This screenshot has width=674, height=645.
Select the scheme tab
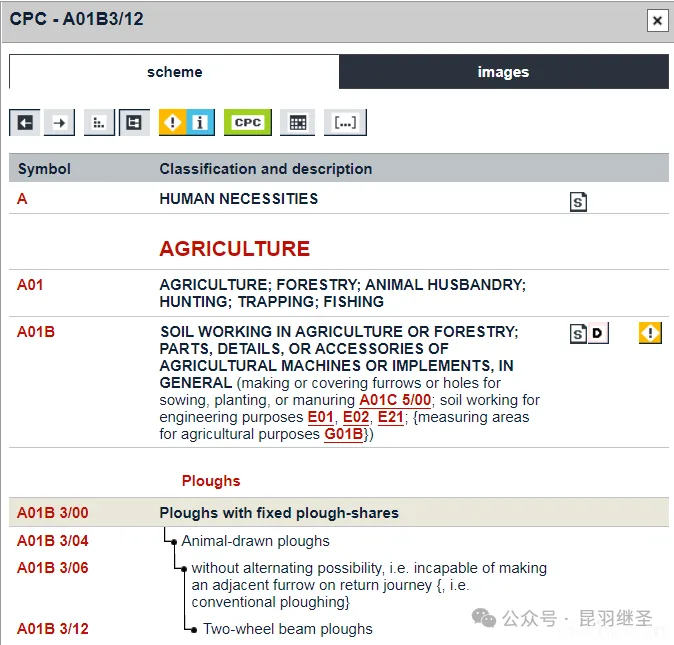coord(174,72)
